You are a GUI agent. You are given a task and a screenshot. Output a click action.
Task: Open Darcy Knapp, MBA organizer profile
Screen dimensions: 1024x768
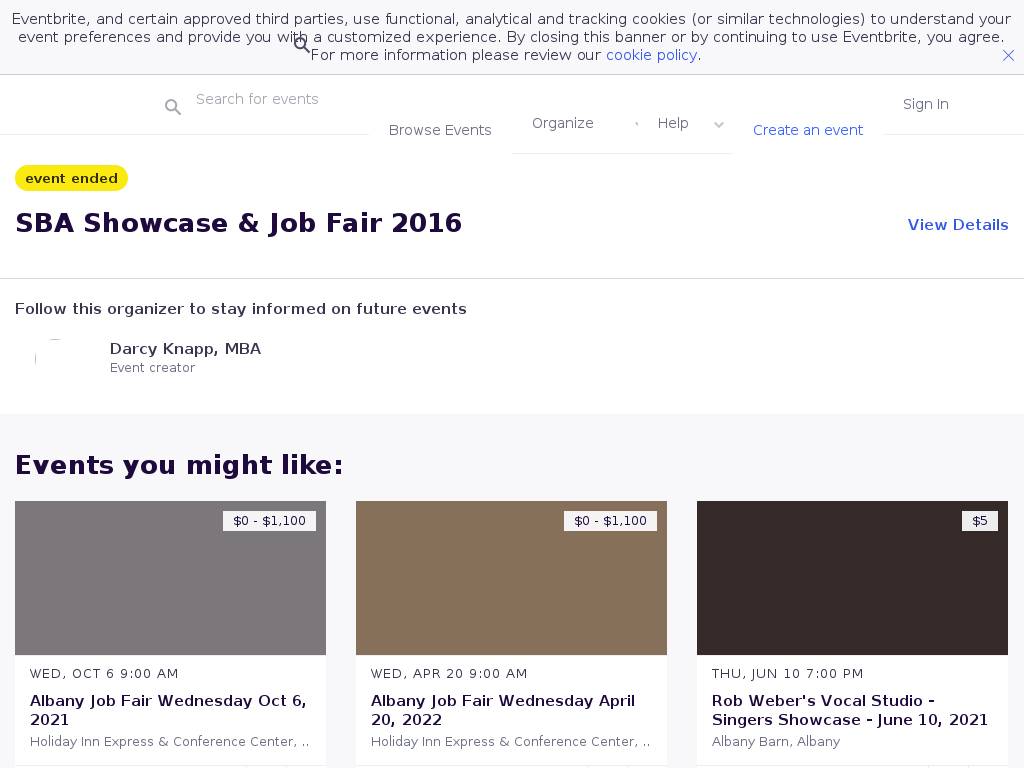pyautogui.click(x=185, y=349)
